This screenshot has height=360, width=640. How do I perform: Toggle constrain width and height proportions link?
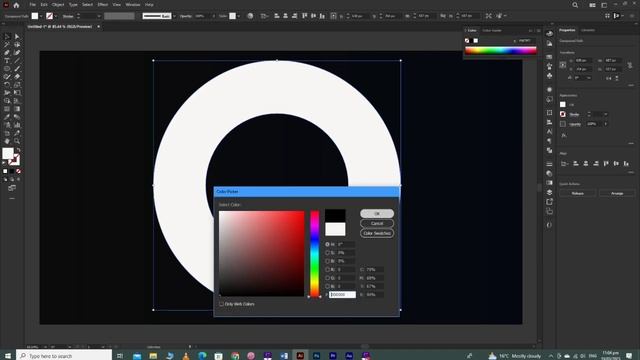click(630, 65)
